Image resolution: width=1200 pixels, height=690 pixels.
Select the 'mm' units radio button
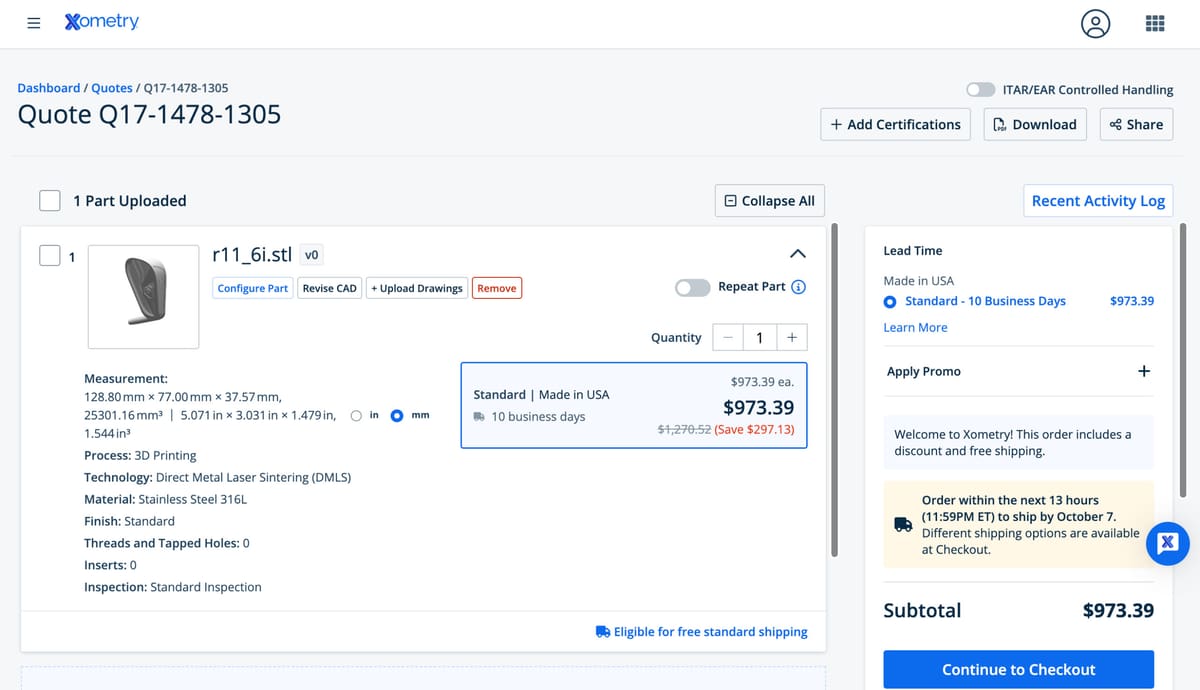397,415
